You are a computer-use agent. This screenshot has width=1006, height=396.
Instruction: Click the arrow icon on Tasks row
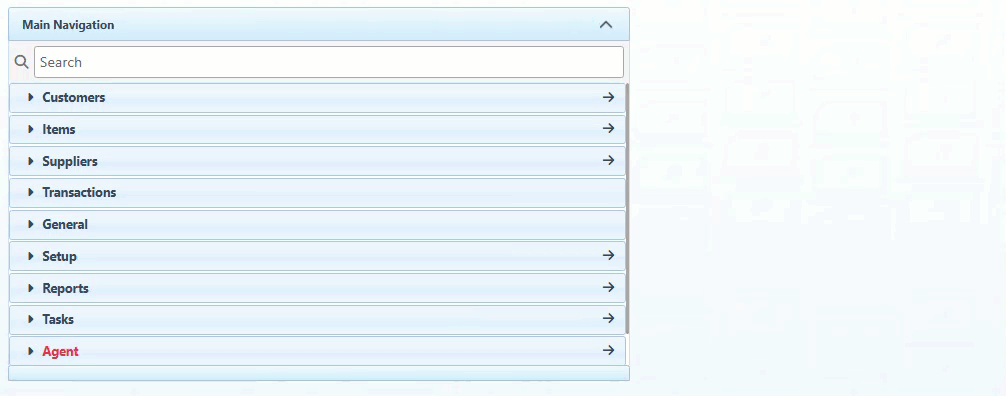point(608,318)
